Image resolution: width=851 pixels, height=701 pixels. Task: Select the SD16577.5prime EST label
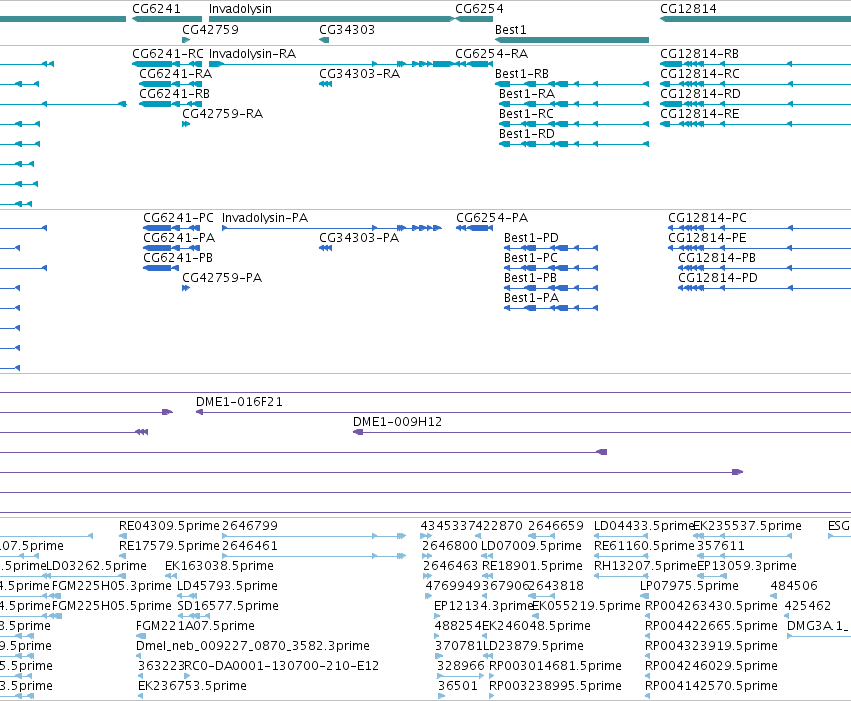point(228,607)
